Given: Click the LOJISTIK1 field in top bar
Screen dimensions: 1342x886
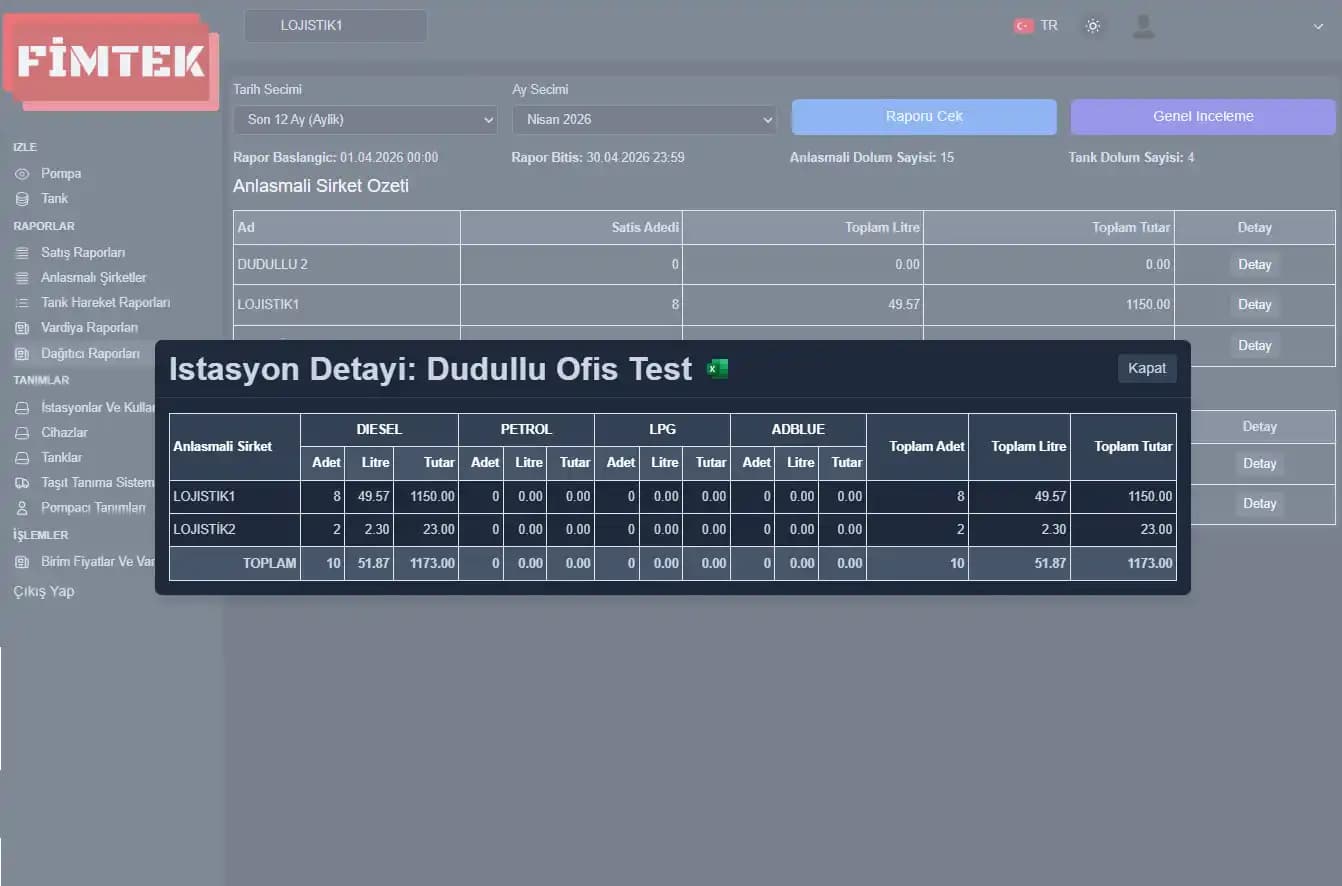Looking at the screenshot, I should 335,26.
